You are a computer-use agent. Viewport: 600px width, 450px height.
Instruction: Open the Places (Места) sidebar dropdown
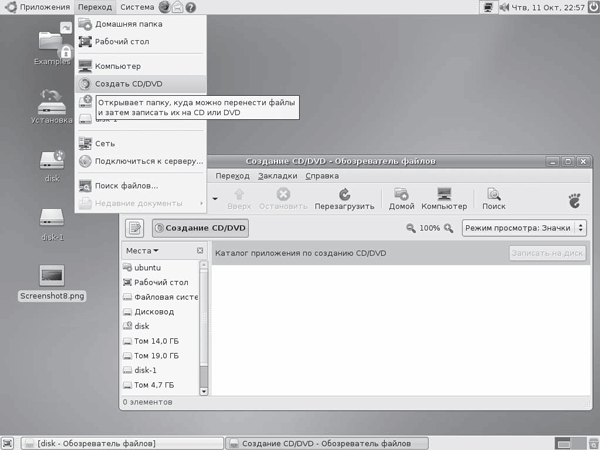[x=143, y=250]
